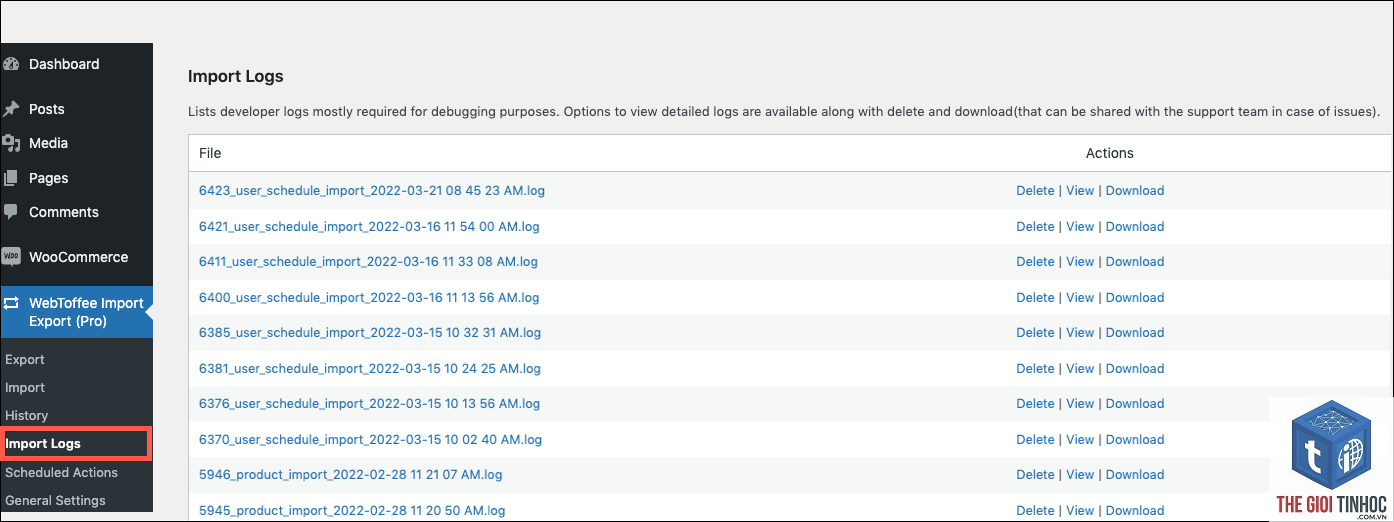View the 6421_user_schedule_import log
Viewport: 1394px width, 522px height.
pyautogui.click(x=1080, y=226)
